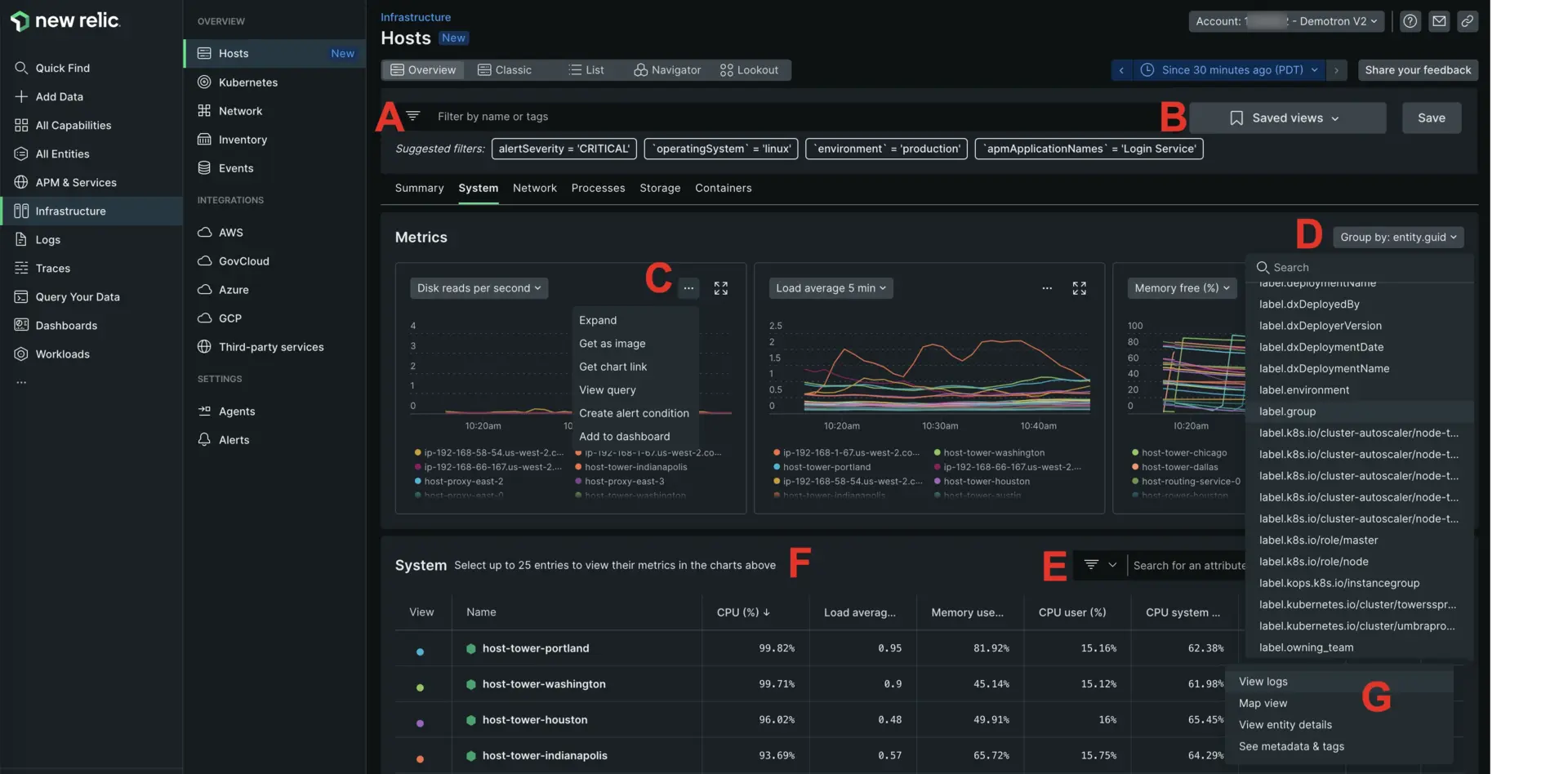Click the Save button
Viewport: 1568px width, 774px height.
1431,118
